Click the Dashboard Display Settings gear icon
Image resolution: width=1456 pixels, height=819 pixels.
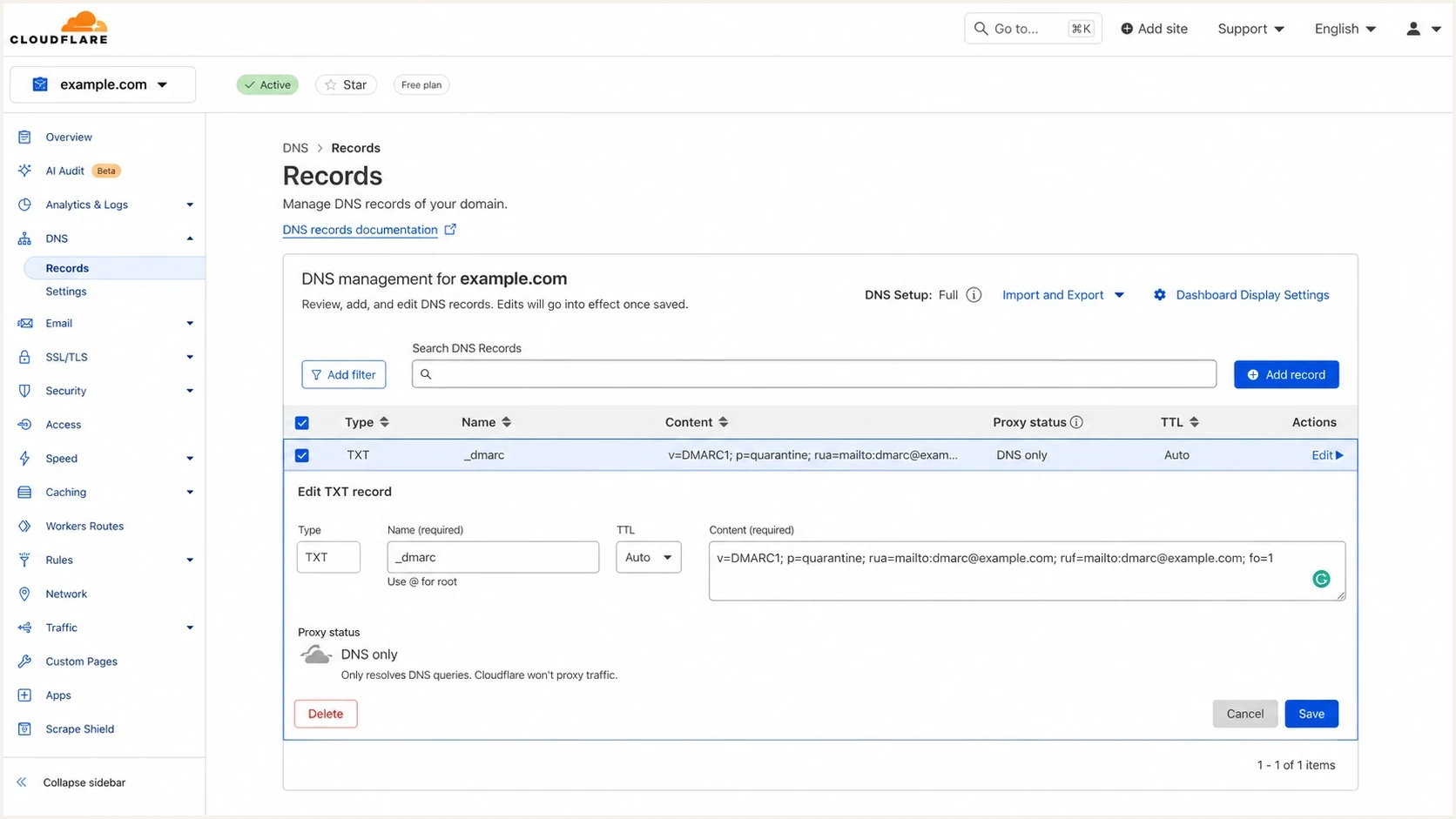coord(1160,295)
